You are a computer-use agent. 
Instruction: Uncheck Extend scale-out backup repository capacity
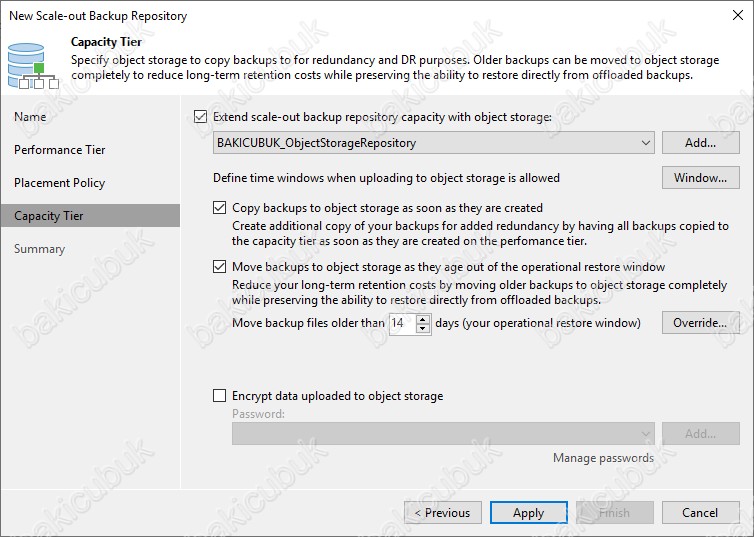click(x=201, y=117)
